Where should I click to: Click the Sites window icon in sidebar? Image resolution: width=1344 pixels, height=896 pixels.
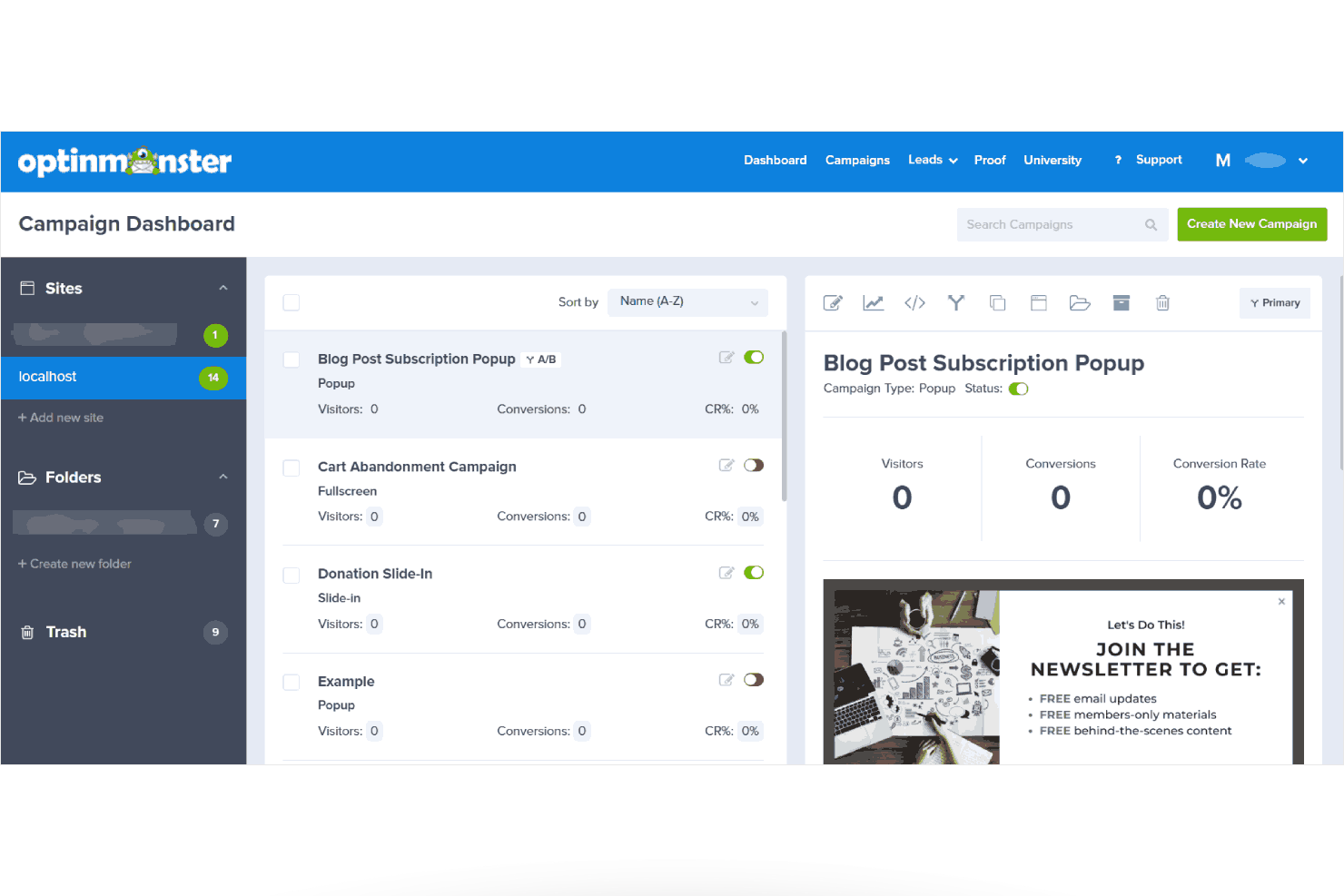[27, 288]
